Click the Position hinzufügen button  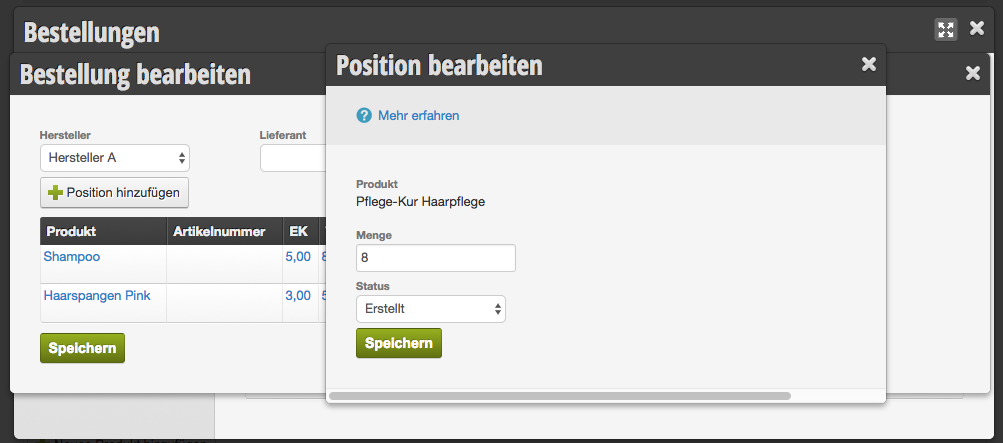tap(115, 192)
